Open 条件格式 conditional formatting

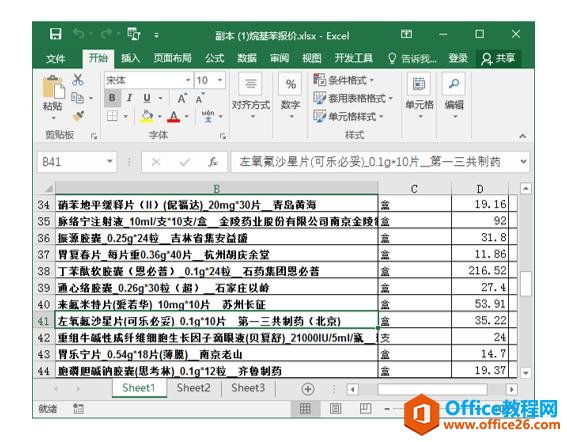point(343,80)
